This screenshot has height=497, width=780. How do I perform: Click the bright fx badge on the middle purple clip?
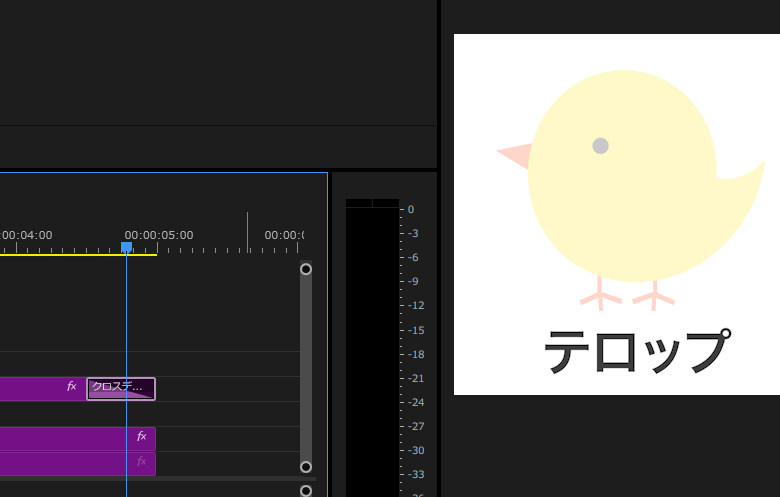pos(141,436)
